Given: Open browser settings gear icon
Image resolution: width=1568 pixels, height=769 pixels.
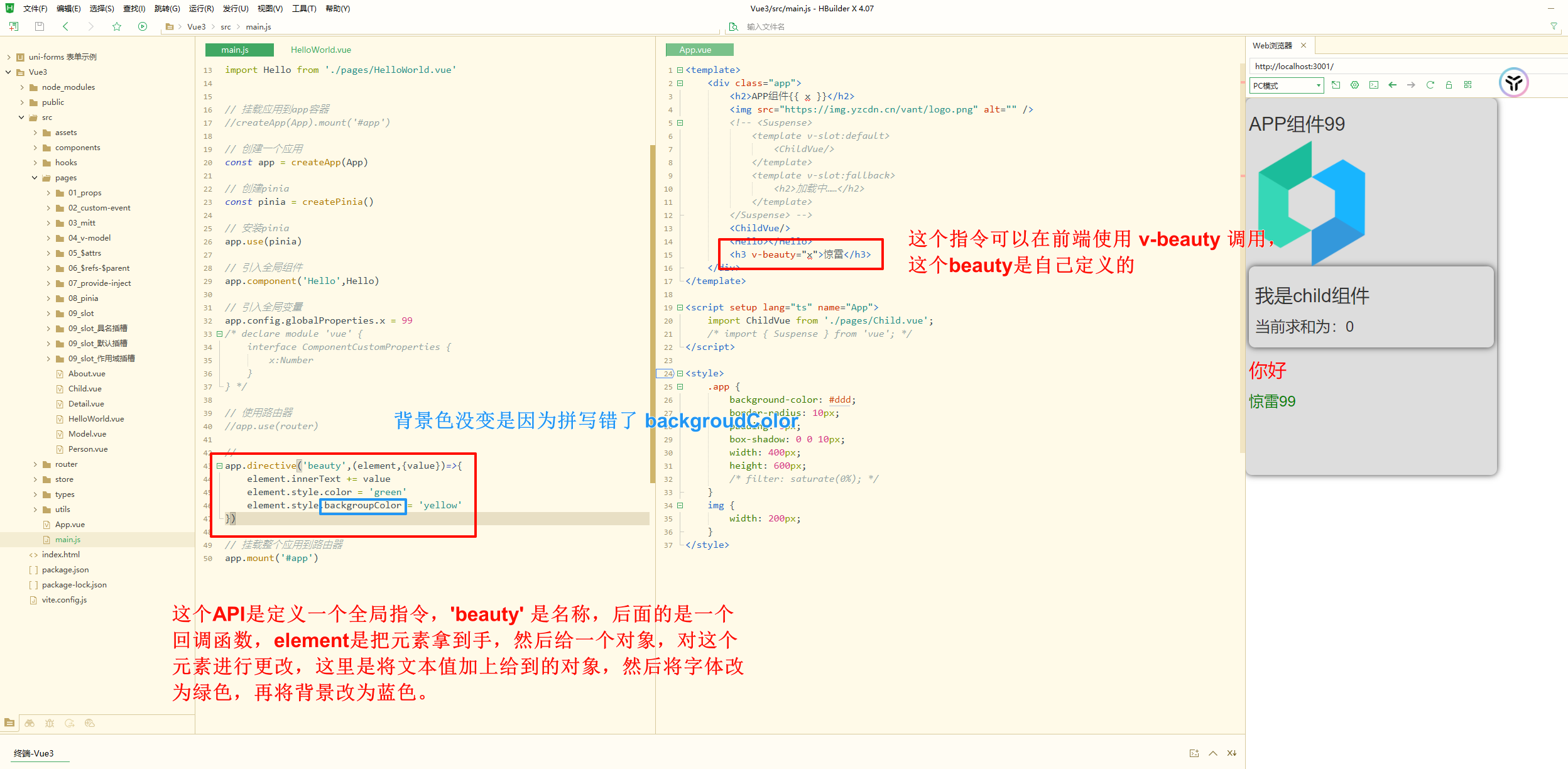Looking at the screenshot, I should 1355,85.
